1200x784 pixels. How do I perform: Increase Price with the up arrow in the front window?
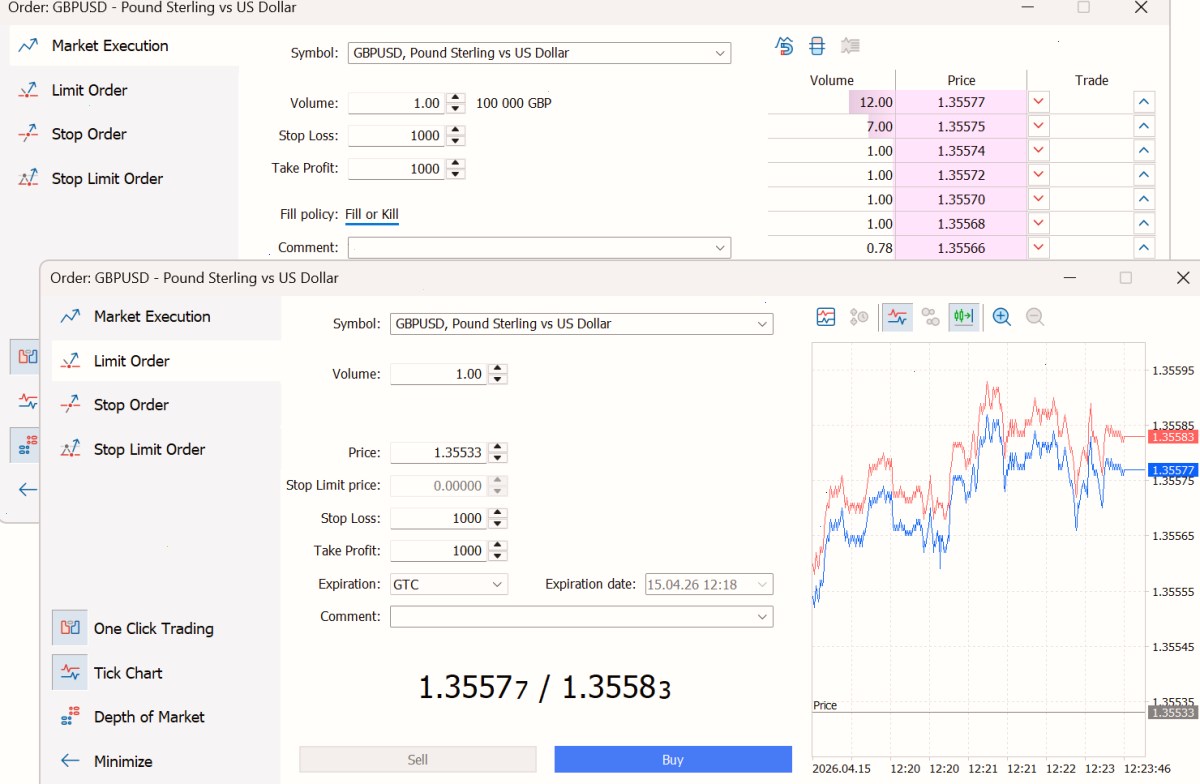click(498, 448)
